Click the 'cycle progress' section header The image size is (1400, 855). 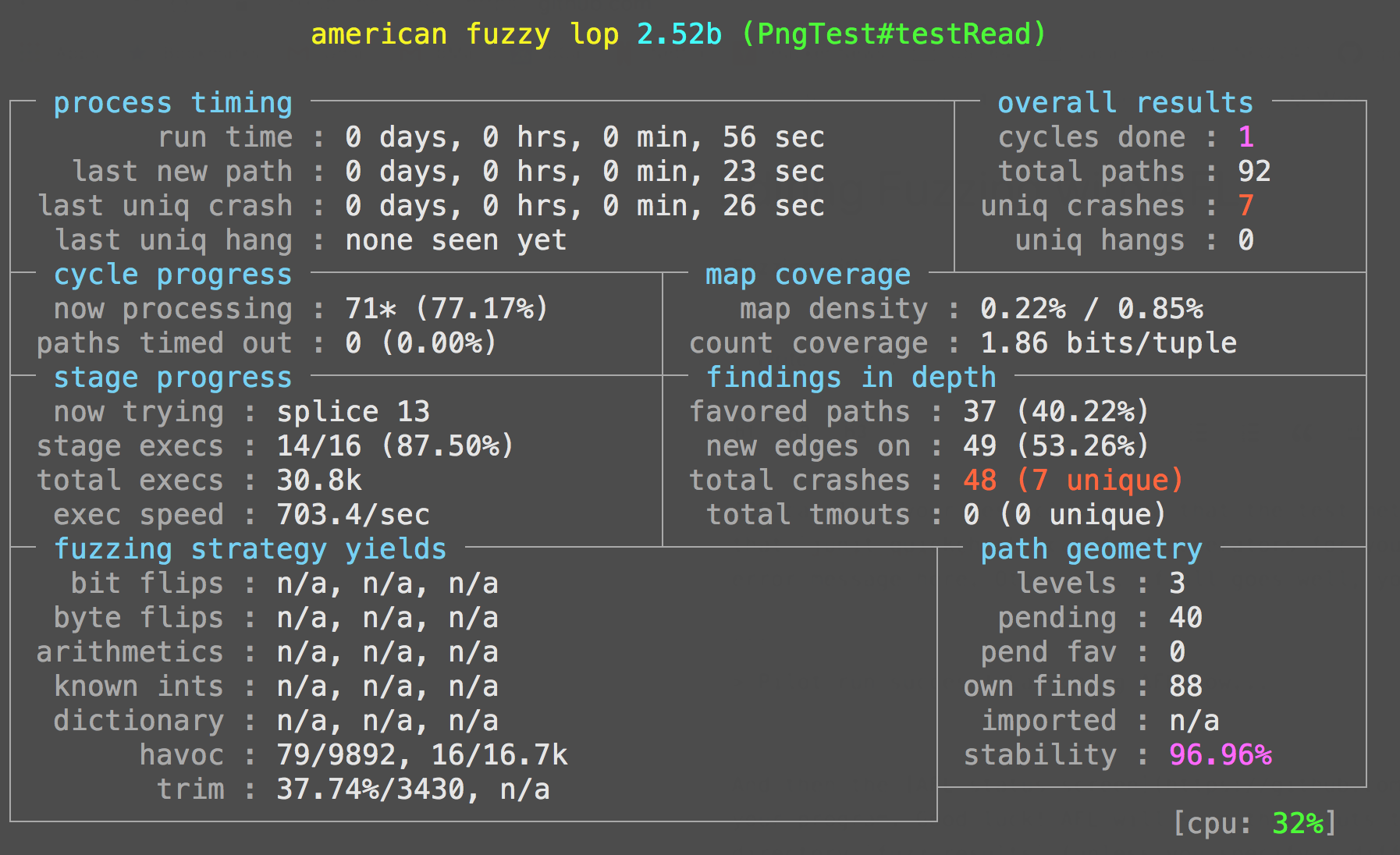(173, 275)
